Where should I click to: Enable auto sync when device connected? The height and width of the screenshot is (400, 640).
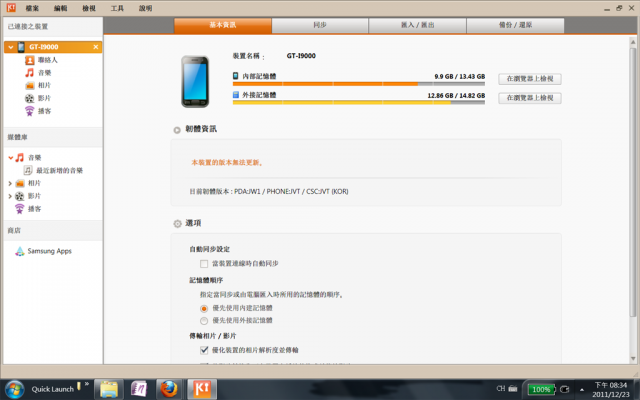204,264
